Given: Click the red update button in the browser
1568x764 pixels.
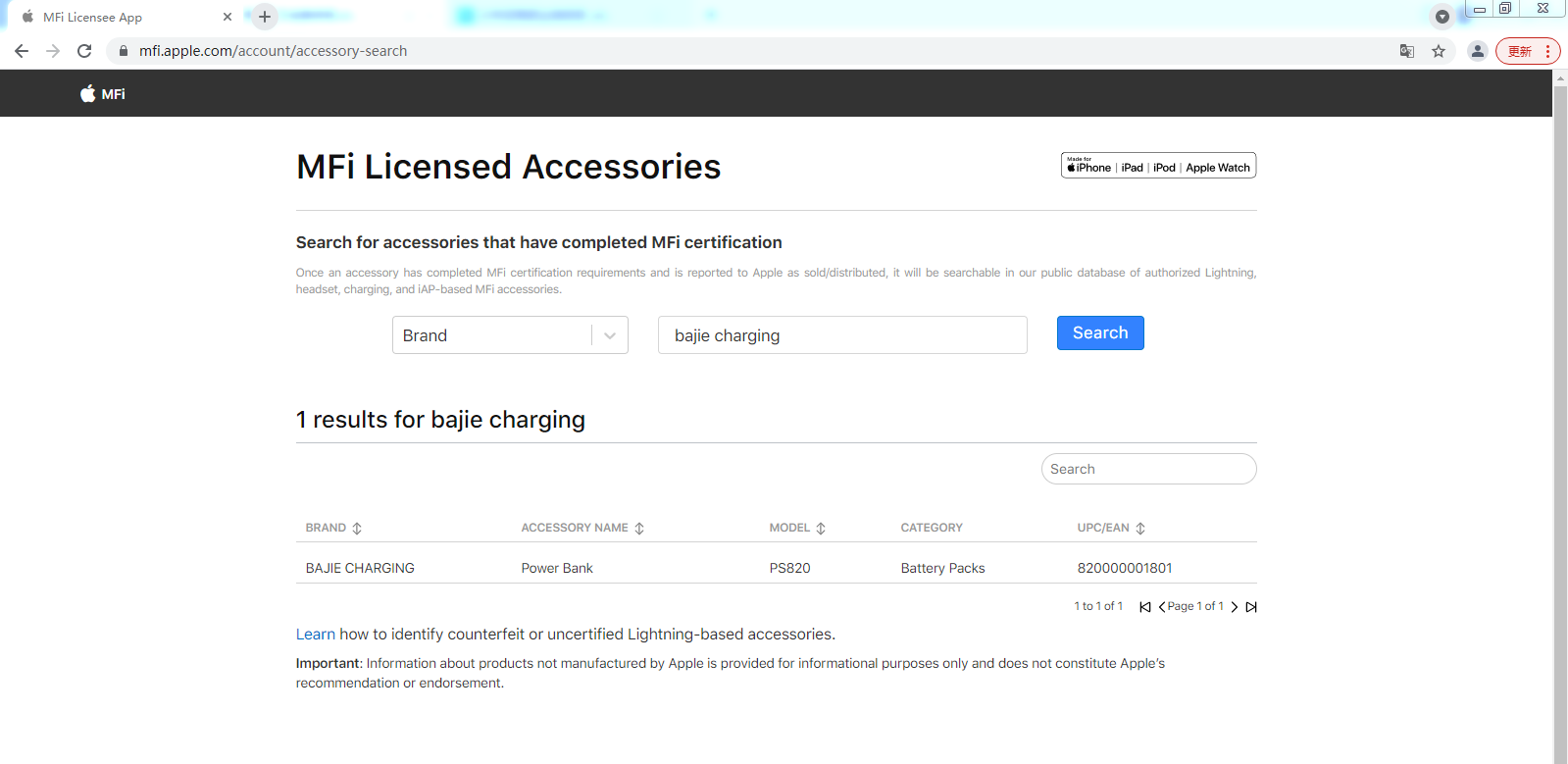Looking at the screenshot, I should click(1528, 51).
